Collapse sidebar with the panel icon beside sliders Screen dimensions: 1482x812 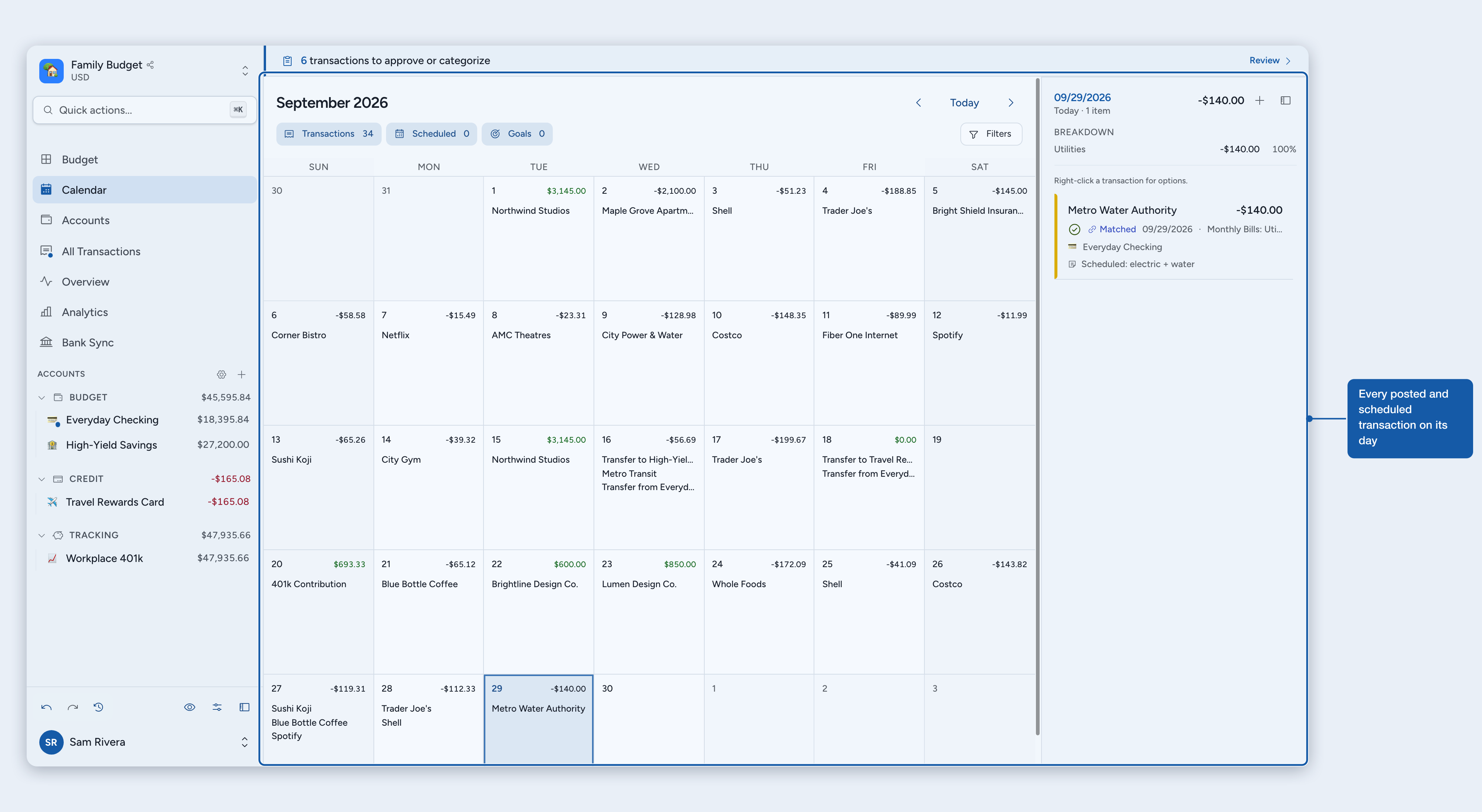point(245,707)
